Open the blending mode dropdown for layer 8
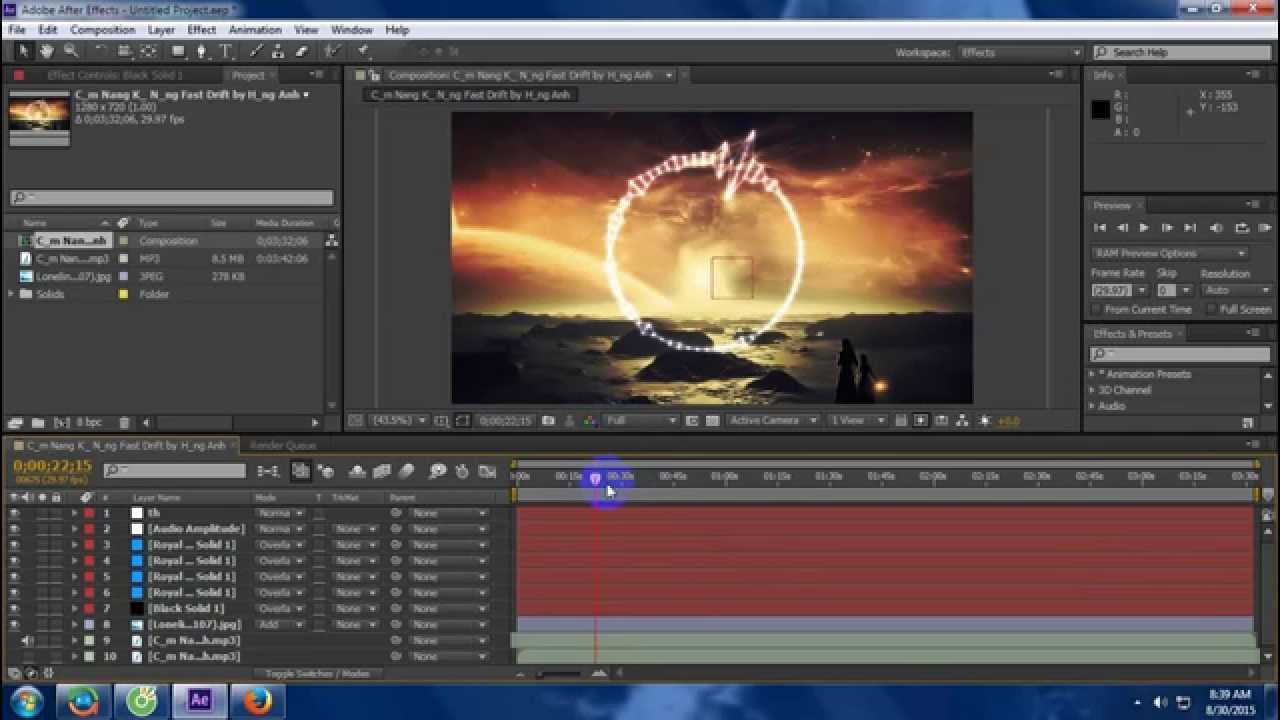 pyautogui.click(x=280, y=625)
